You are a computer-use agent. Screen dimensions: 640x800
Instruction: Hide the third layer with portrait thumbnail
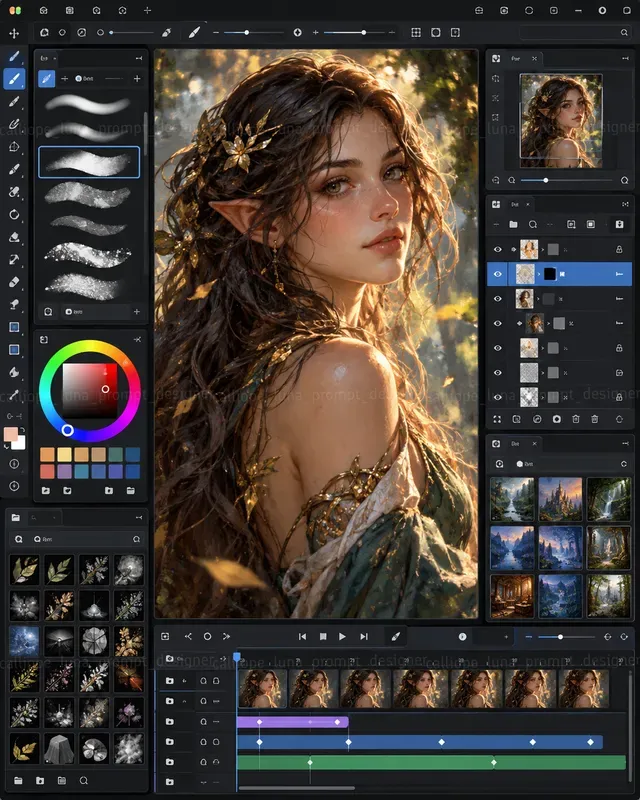pyautogui.click(x=498, y=299)
